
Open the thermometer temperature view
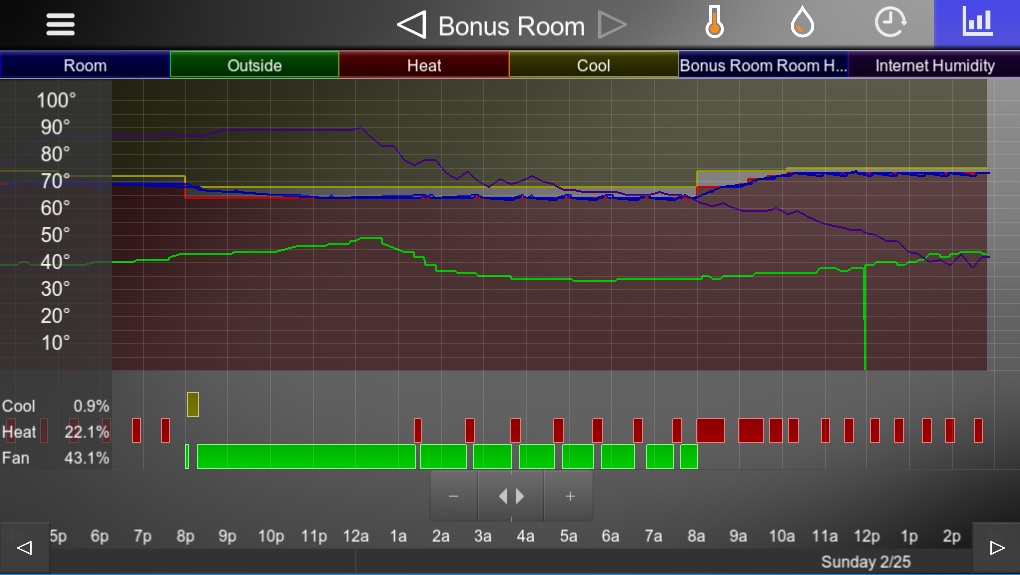(713, 24)
